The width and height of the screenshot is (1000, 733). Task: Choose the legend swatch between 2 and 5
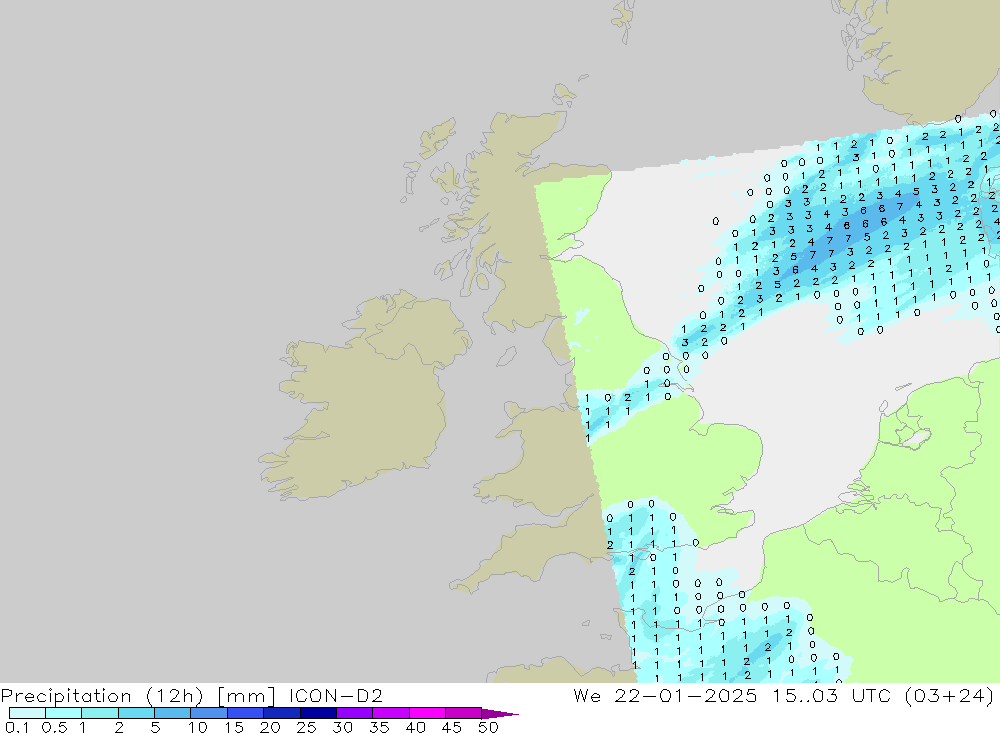point(136,713)
